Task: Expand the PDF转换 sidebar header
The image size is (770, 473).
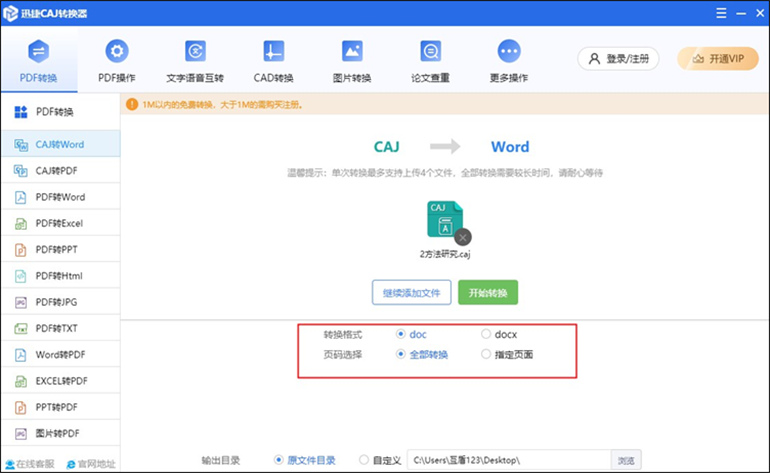Action: [x=60, y=112]
